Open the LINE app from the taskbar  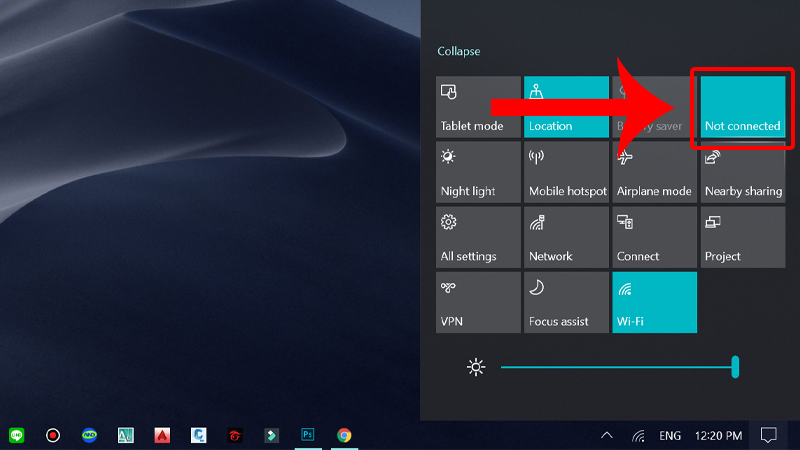coord(17,435)
